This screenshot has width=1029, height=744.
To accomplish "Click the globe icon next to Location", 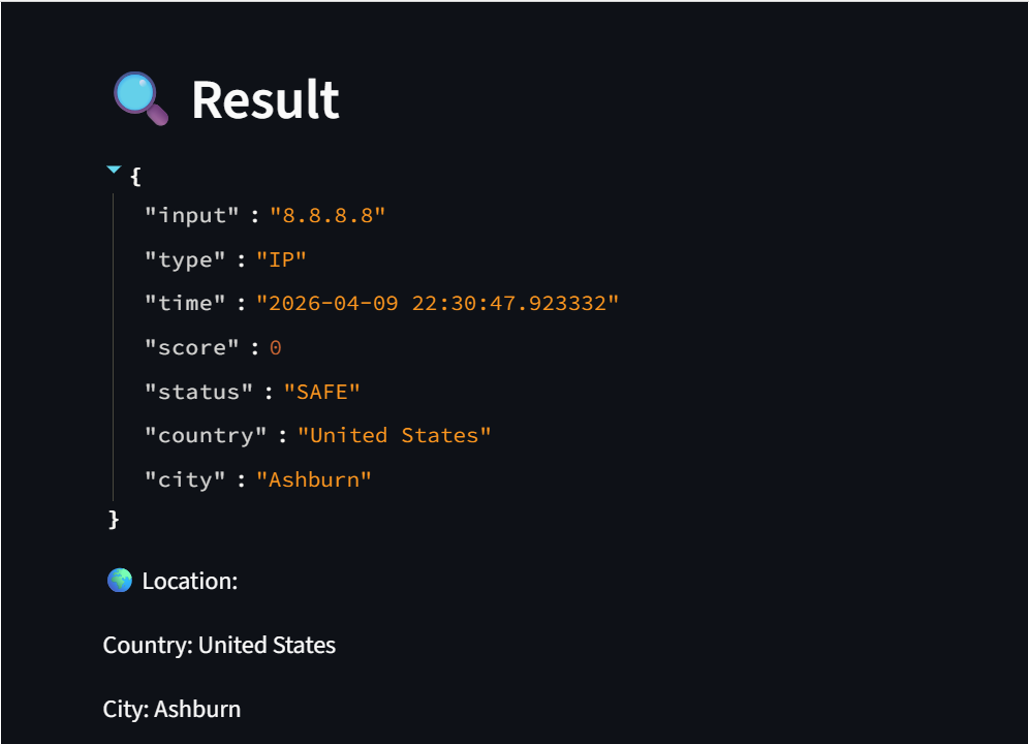I will [119, 580].
